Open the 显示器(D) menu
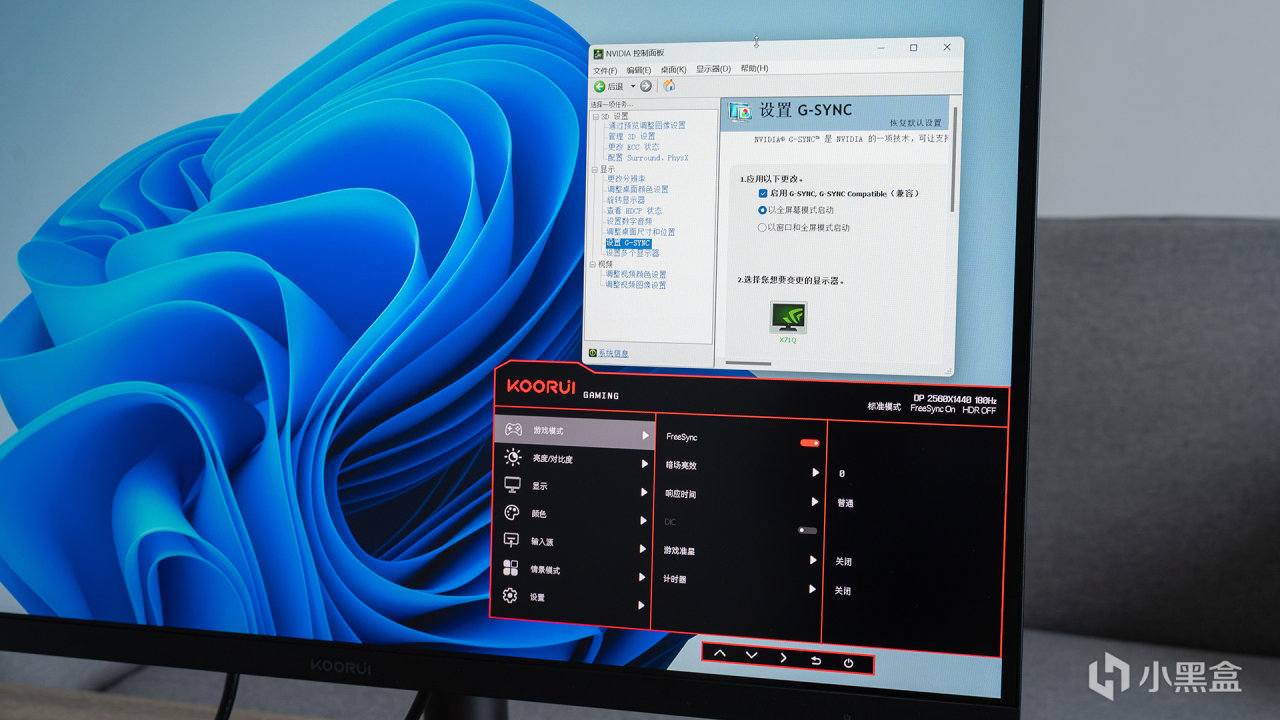 pyautogui.click(x=713, y=69)
